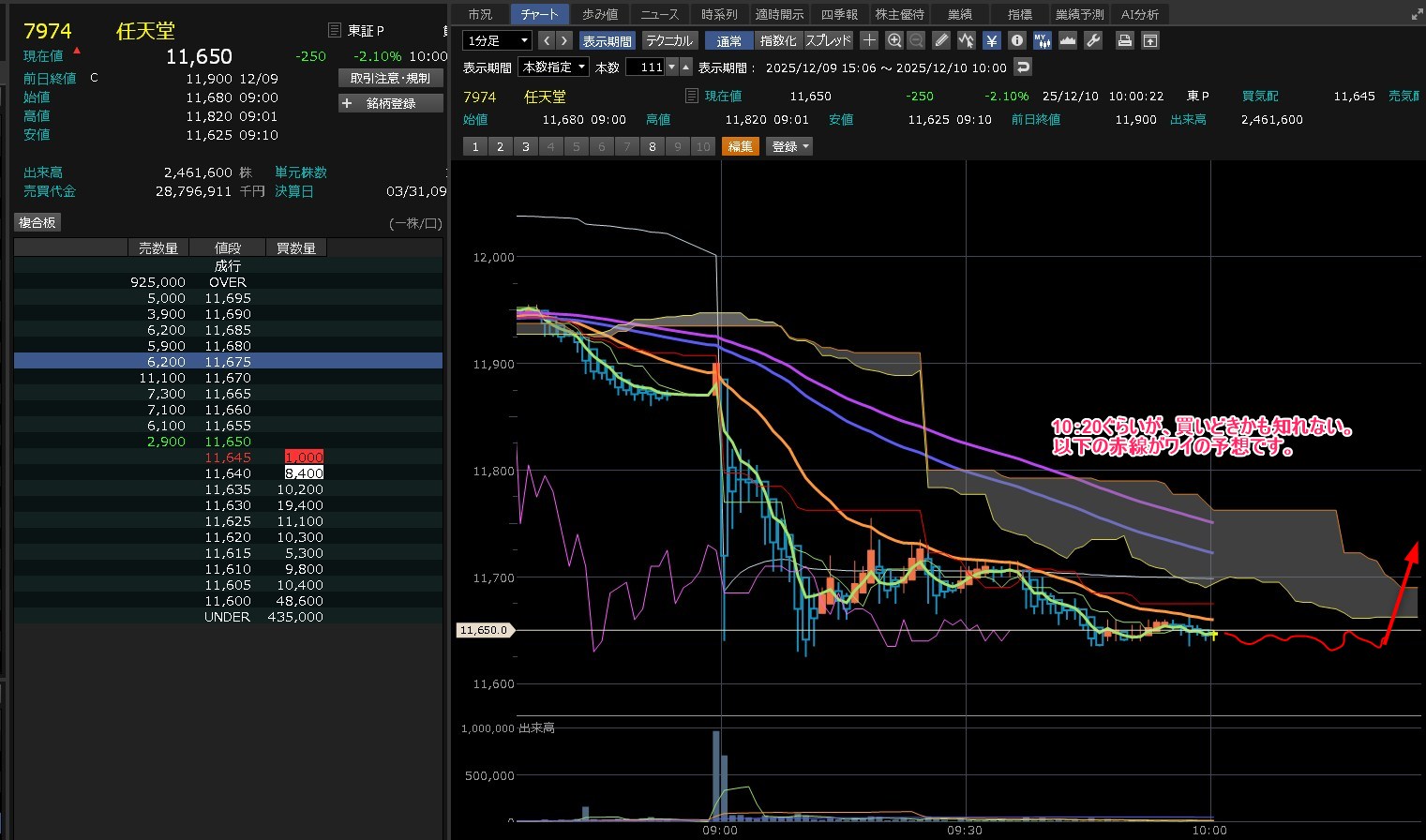Switch to the 歩み値 tab

click(600, 14)
